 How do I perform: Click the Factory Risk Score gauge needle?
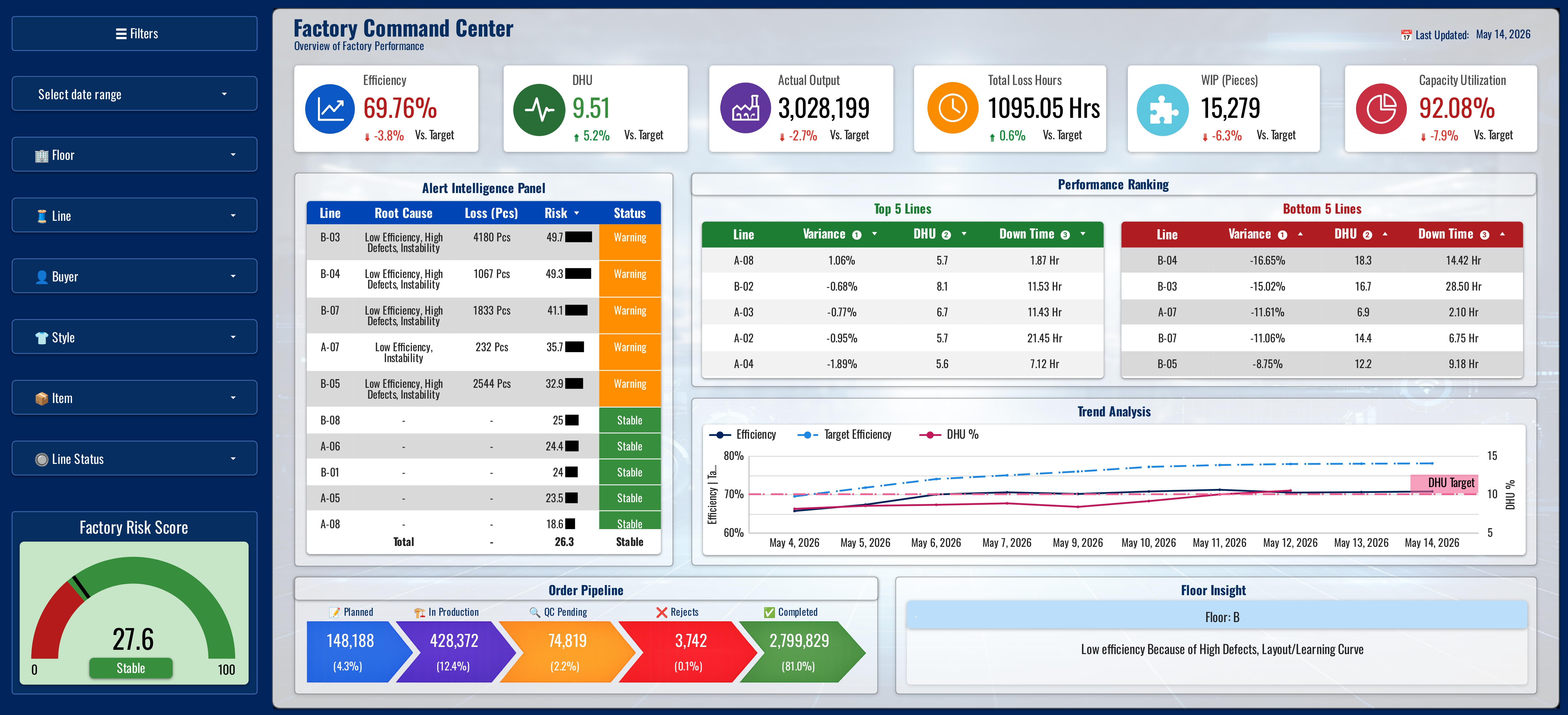click(81, 587)
